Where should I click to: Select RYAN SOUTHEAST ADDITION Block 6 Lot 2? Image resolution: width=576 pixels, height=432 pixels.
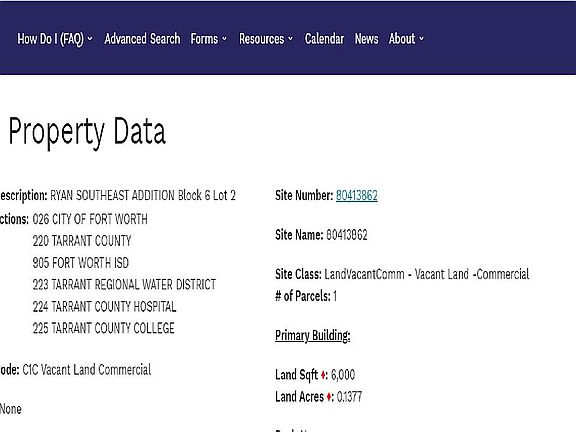point(143,195)
